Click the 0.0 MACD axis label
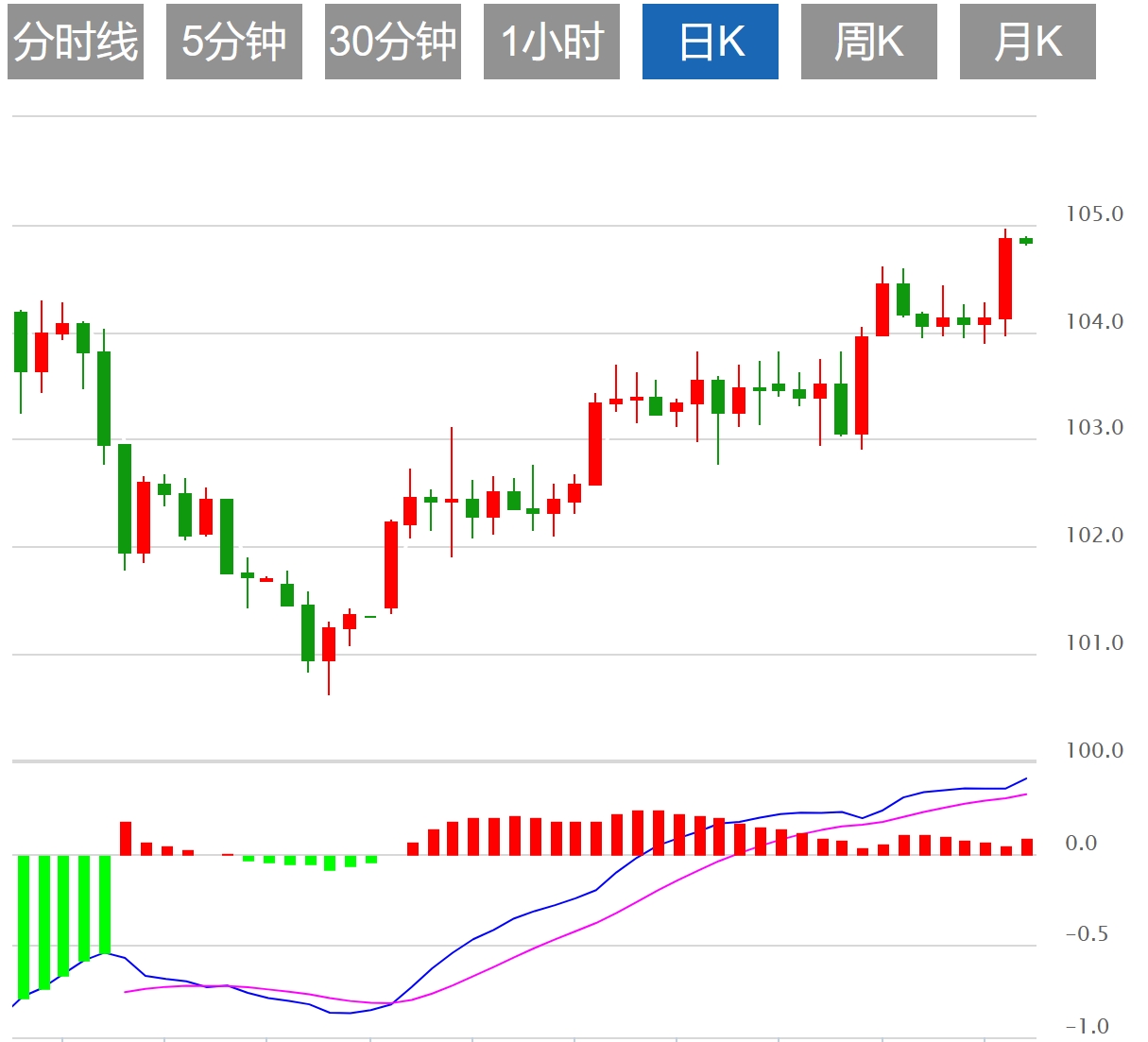 pos(1081,844)
